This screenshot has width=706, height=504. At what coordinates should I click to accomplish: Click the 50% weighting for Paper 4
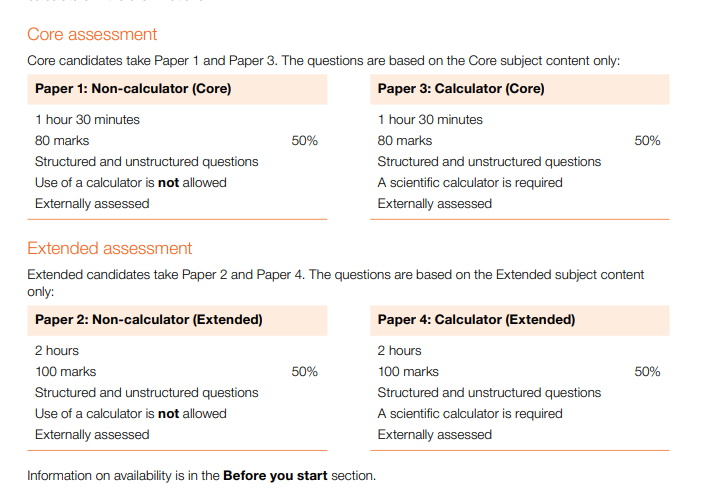[647, 372]
